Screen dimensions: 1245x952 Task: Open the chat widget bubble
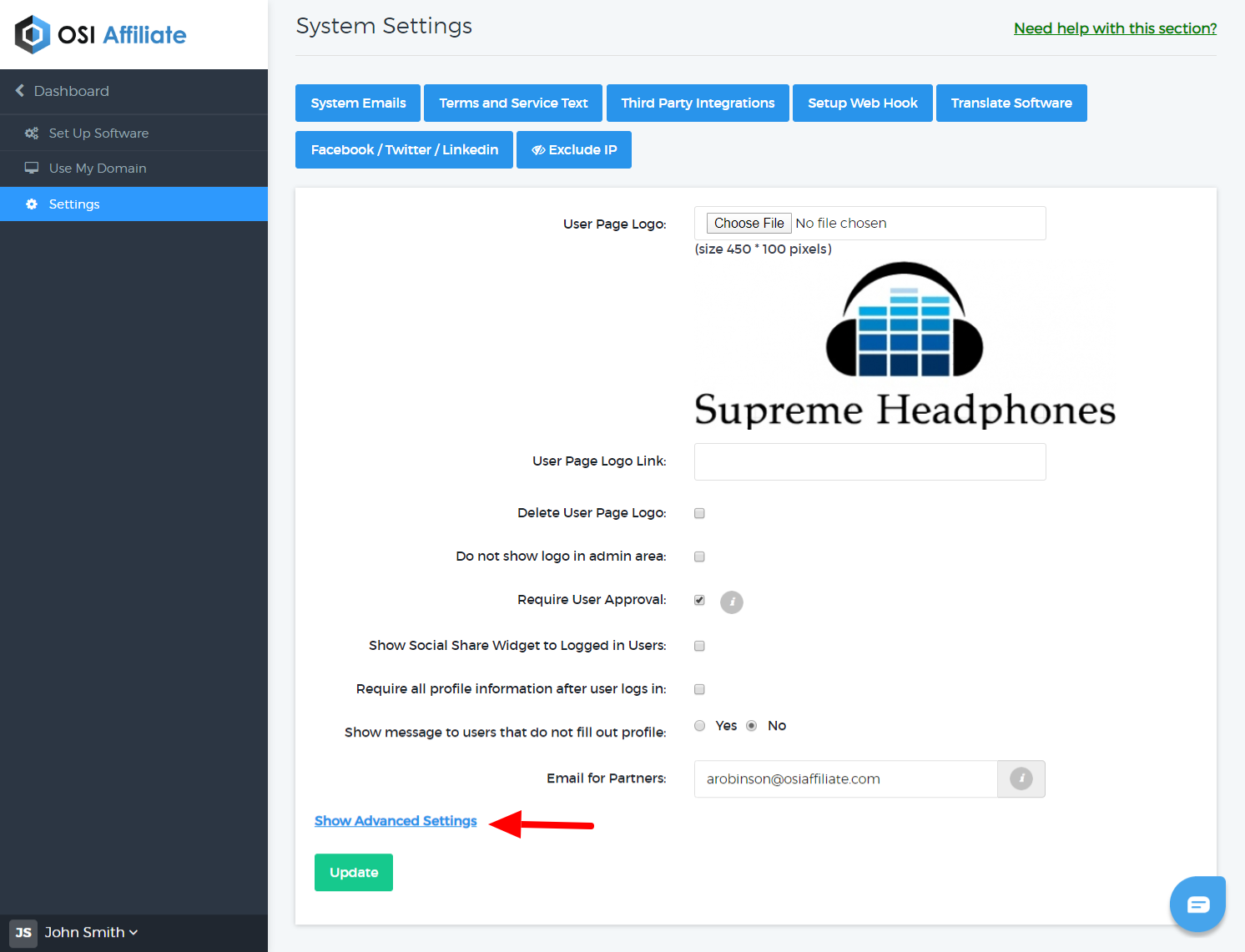[1197, 904]
